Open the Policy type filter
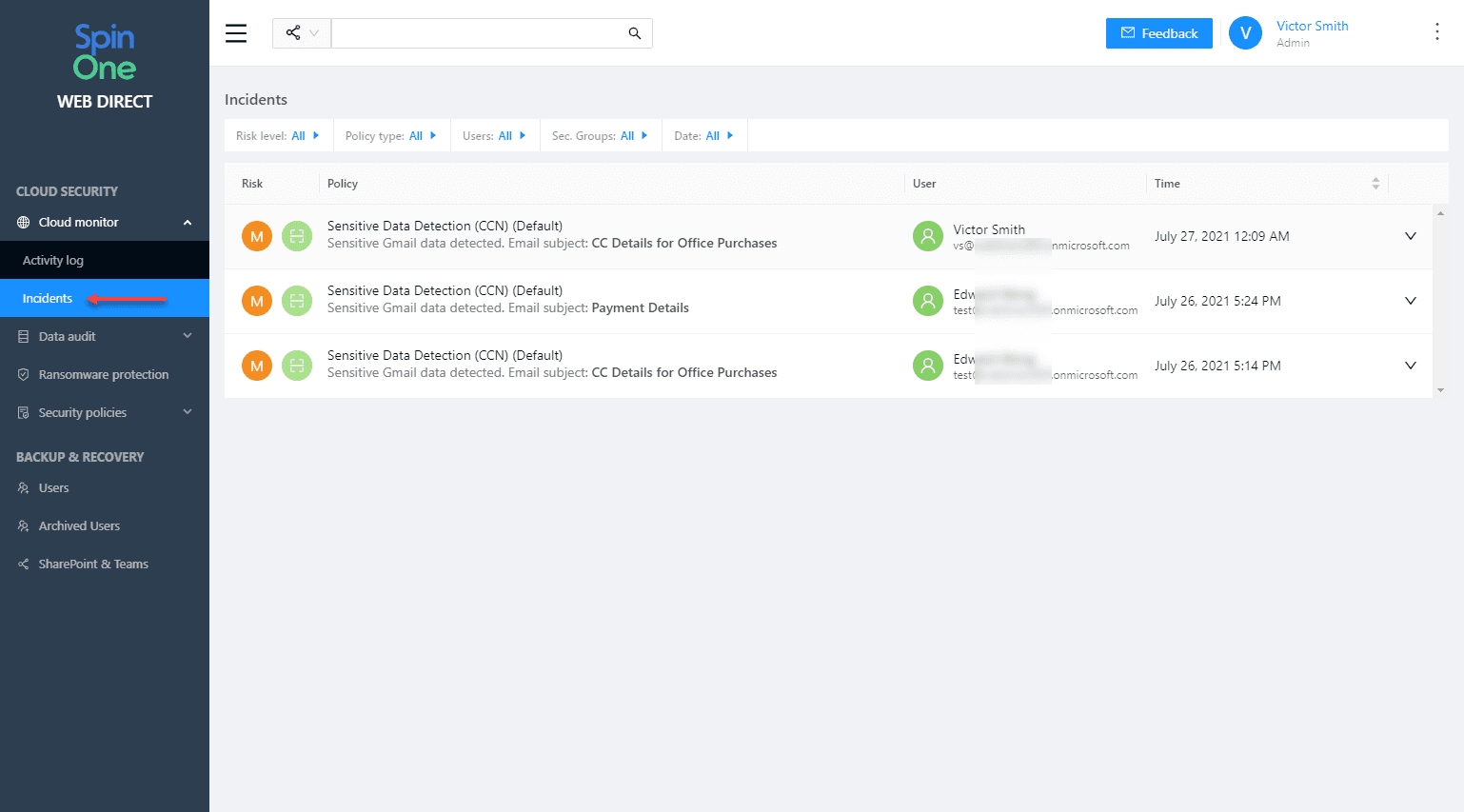This screenshot has width=1464, height=812. [390, 136]
